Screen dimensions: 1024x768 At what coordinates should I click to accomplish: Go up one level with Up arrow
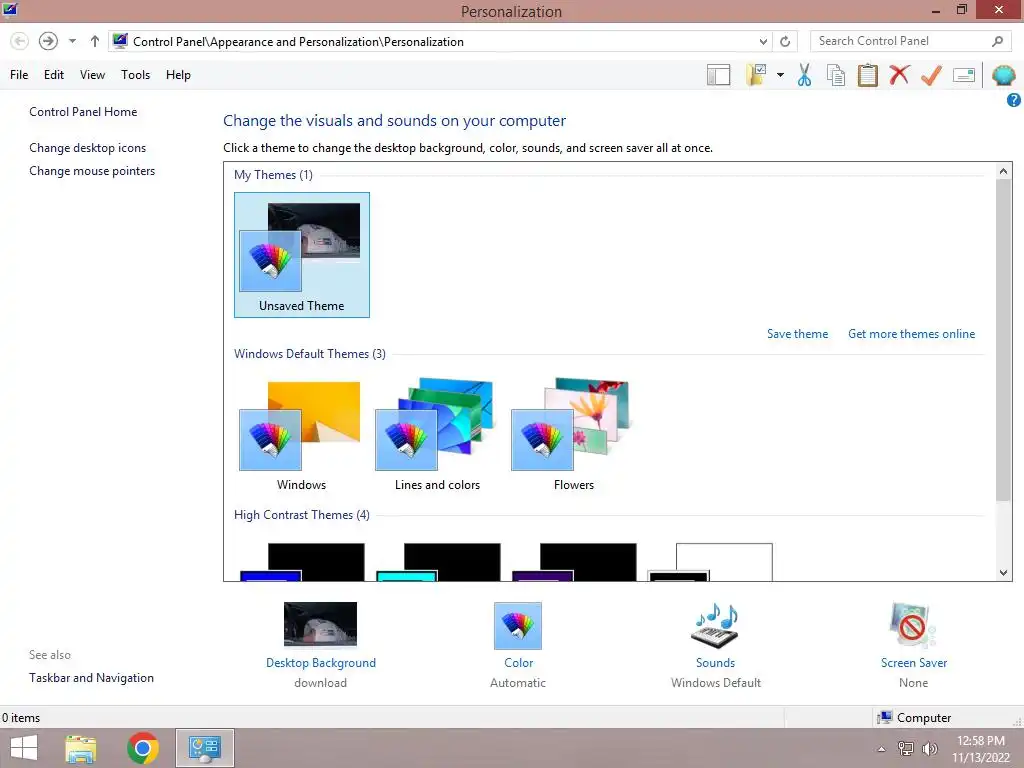coord(95,41)
